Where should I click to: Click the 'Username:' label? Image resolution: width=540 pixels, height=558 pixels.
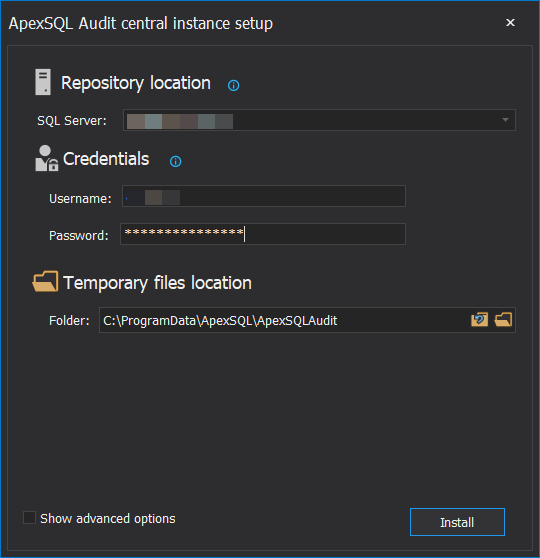[x=80, y=199]
